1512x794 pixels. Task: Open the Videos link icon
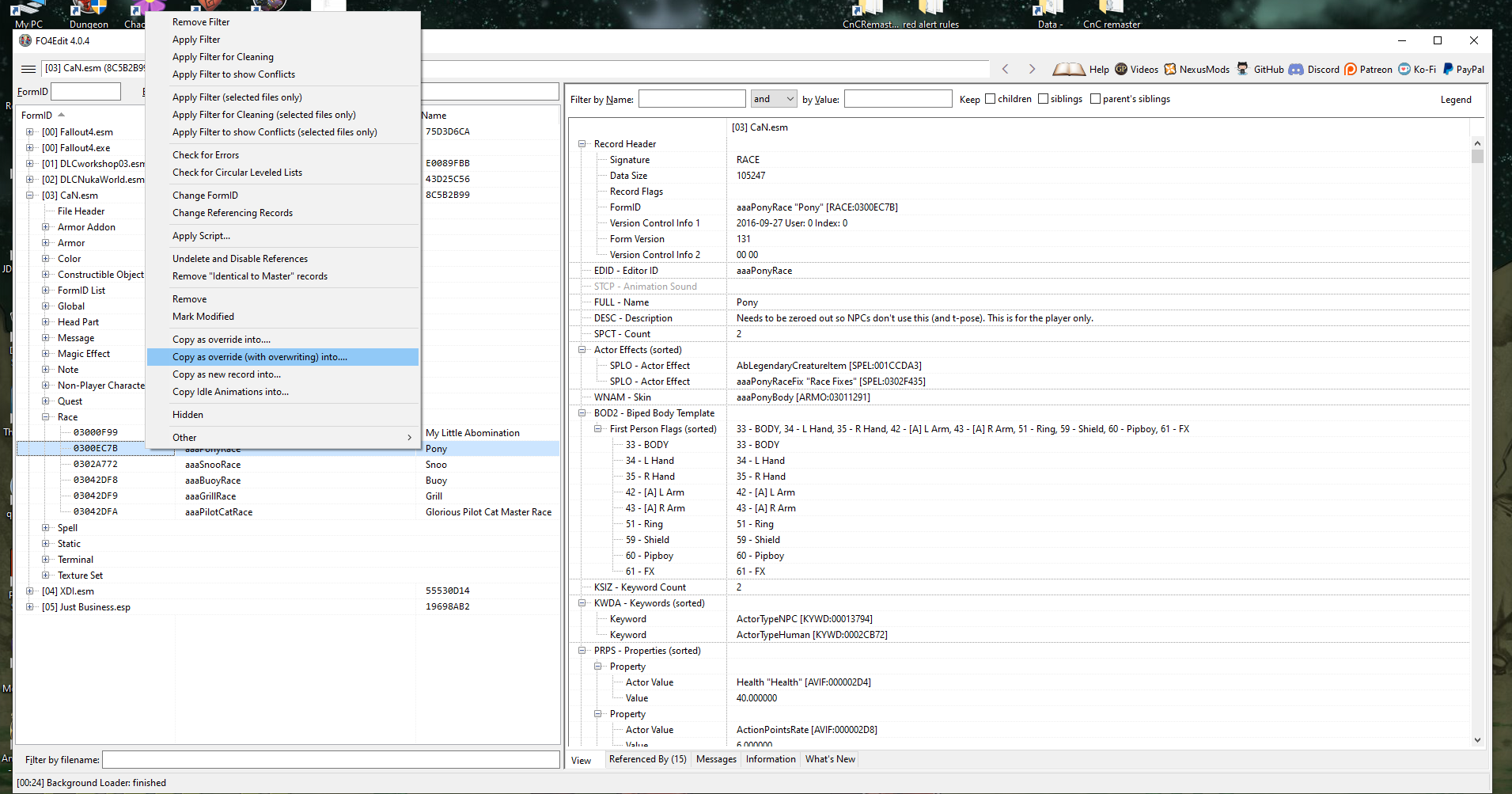1121,69
